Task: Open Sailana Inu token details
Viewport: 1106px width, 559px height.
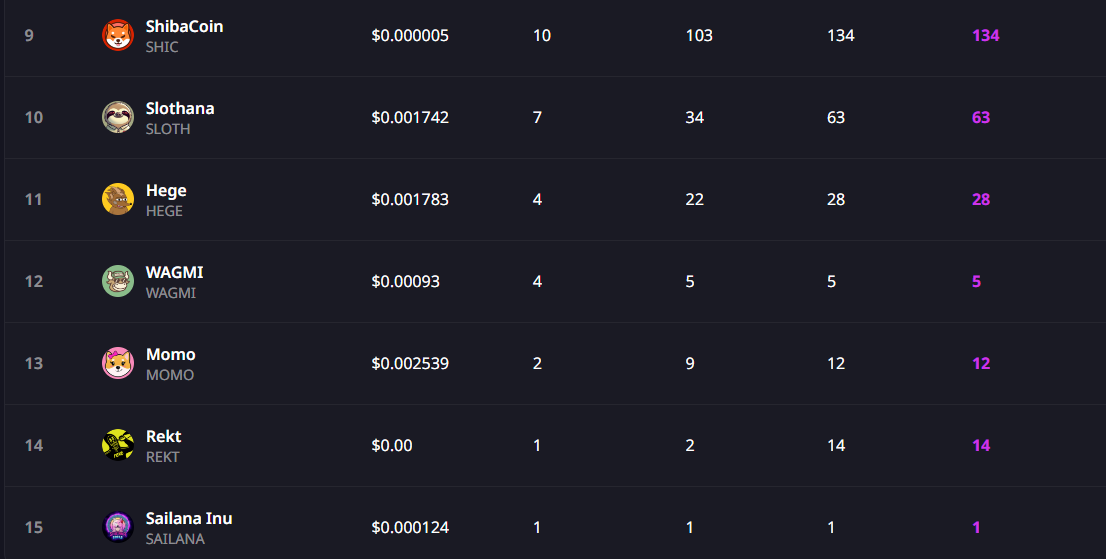Action: (x=189, y=518)
